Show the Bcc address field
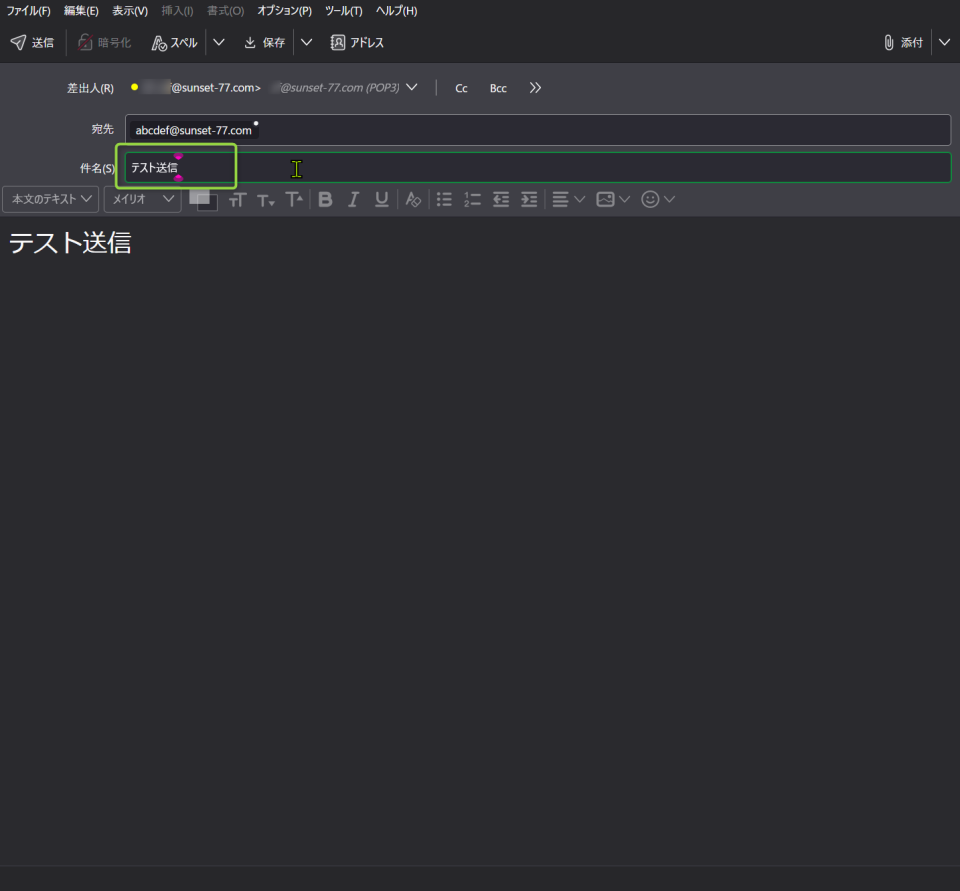 (x=498, y=88)
